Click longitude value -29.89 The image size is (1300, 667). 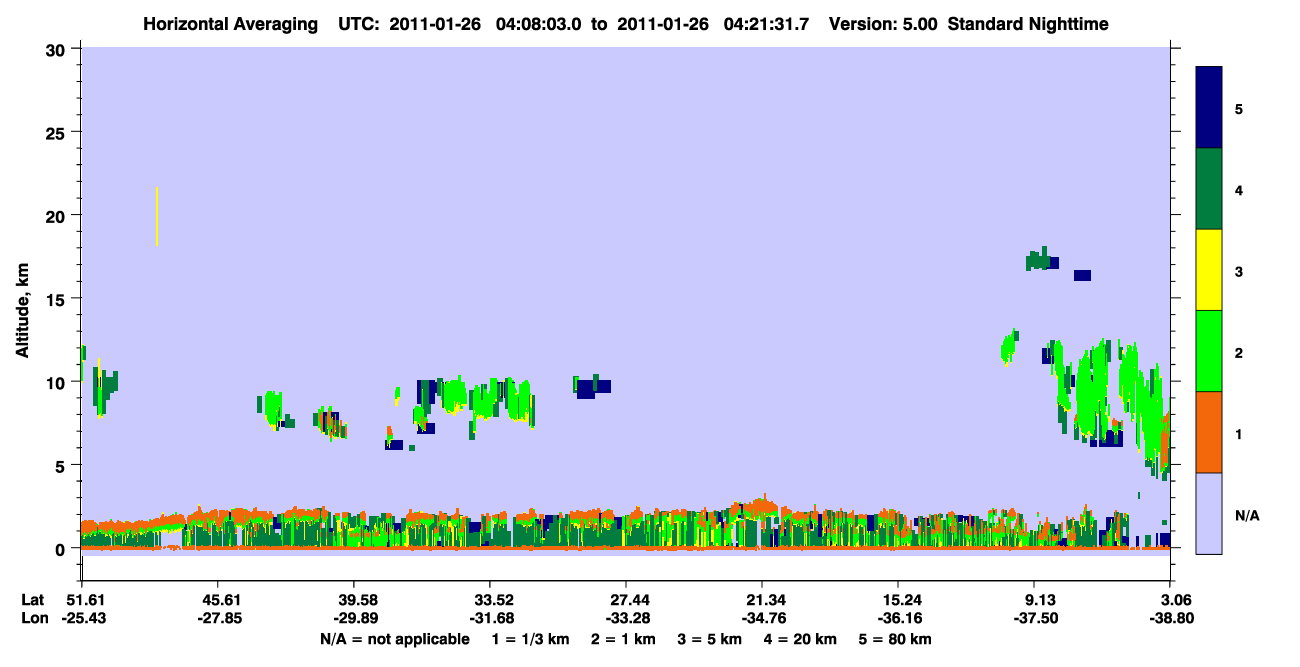click(356, 619)
